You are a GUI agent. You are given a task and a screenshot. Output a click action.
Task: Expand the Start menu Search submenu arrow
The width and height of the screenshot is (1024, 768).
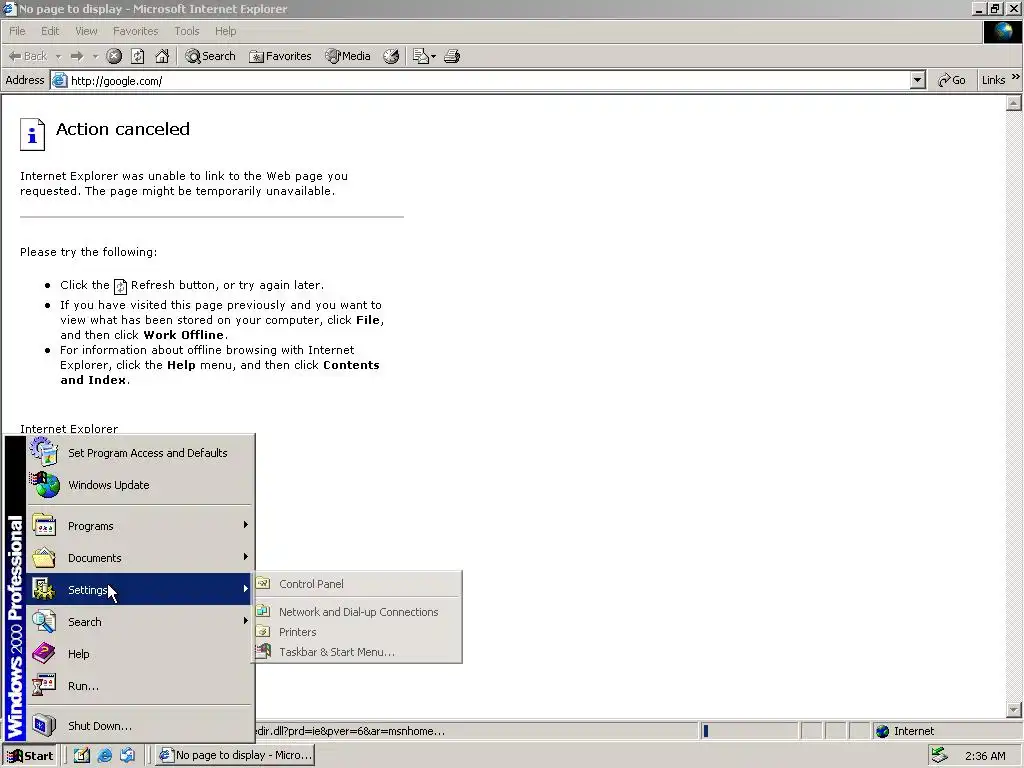pyautogui.click(x=246, y=620)
